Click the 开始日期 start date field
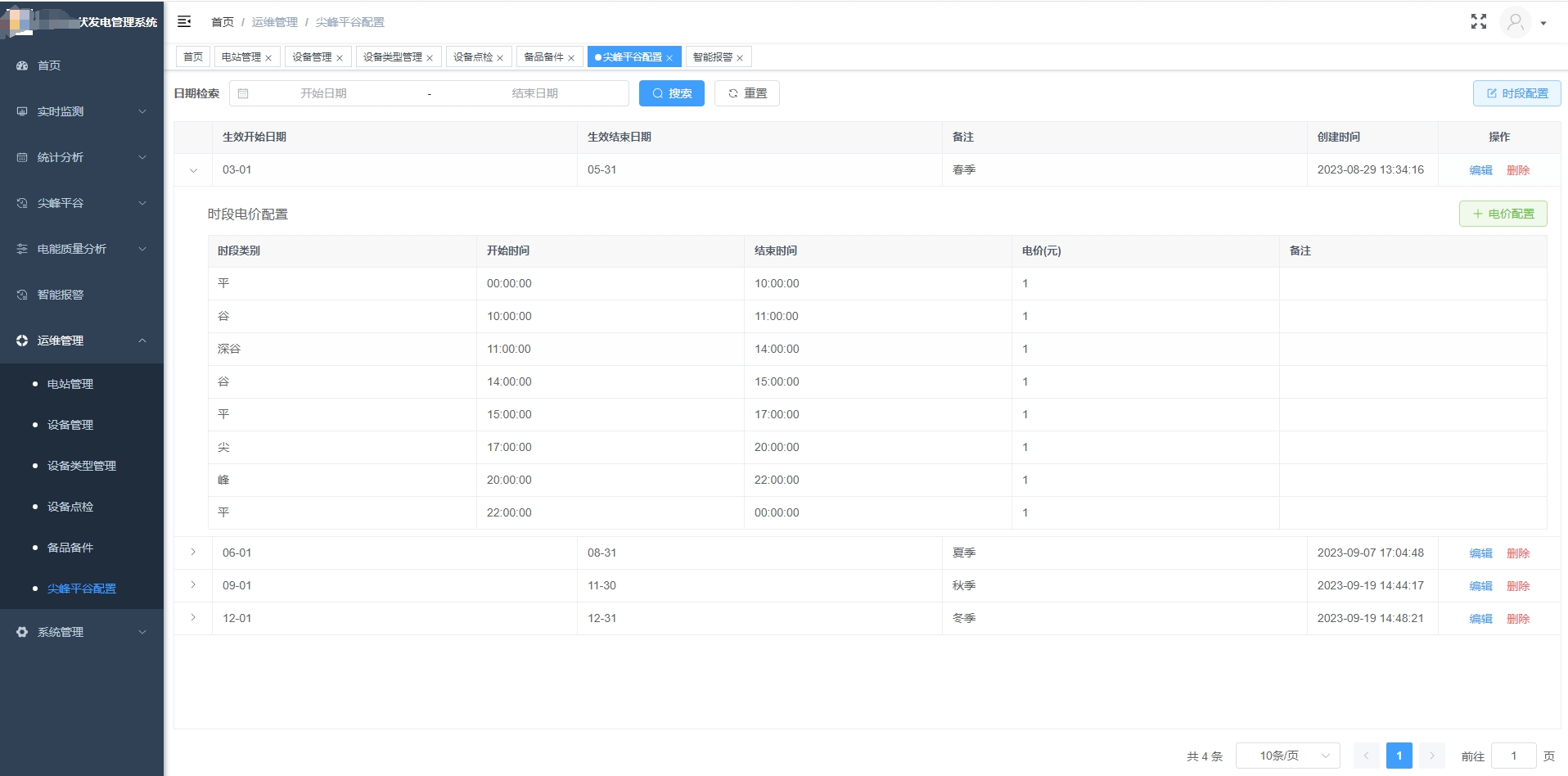Screen dimensions: 1568x776 (x=323, y=93)
